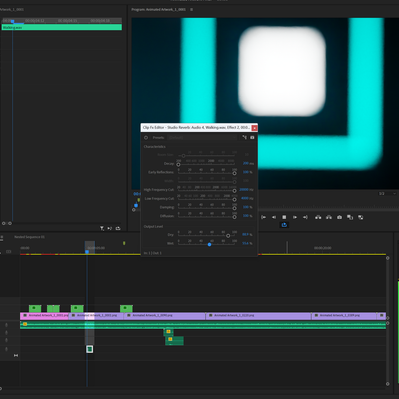Click the Program monitor blue timecode
The width and height of the screenshot is (399, 399).
coord(137,194)
